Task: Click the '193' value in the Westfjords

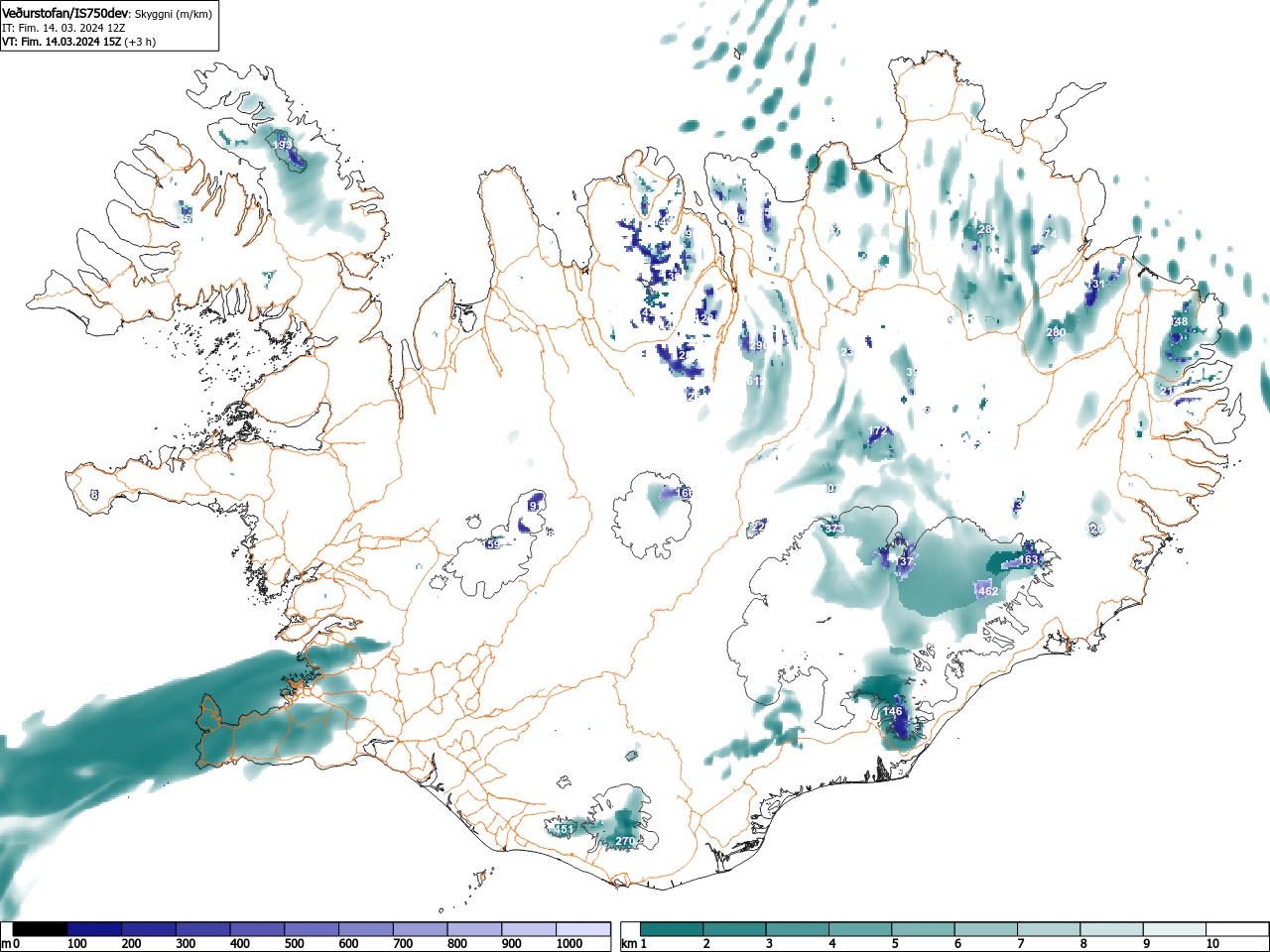Action: (x=283, y=145)
